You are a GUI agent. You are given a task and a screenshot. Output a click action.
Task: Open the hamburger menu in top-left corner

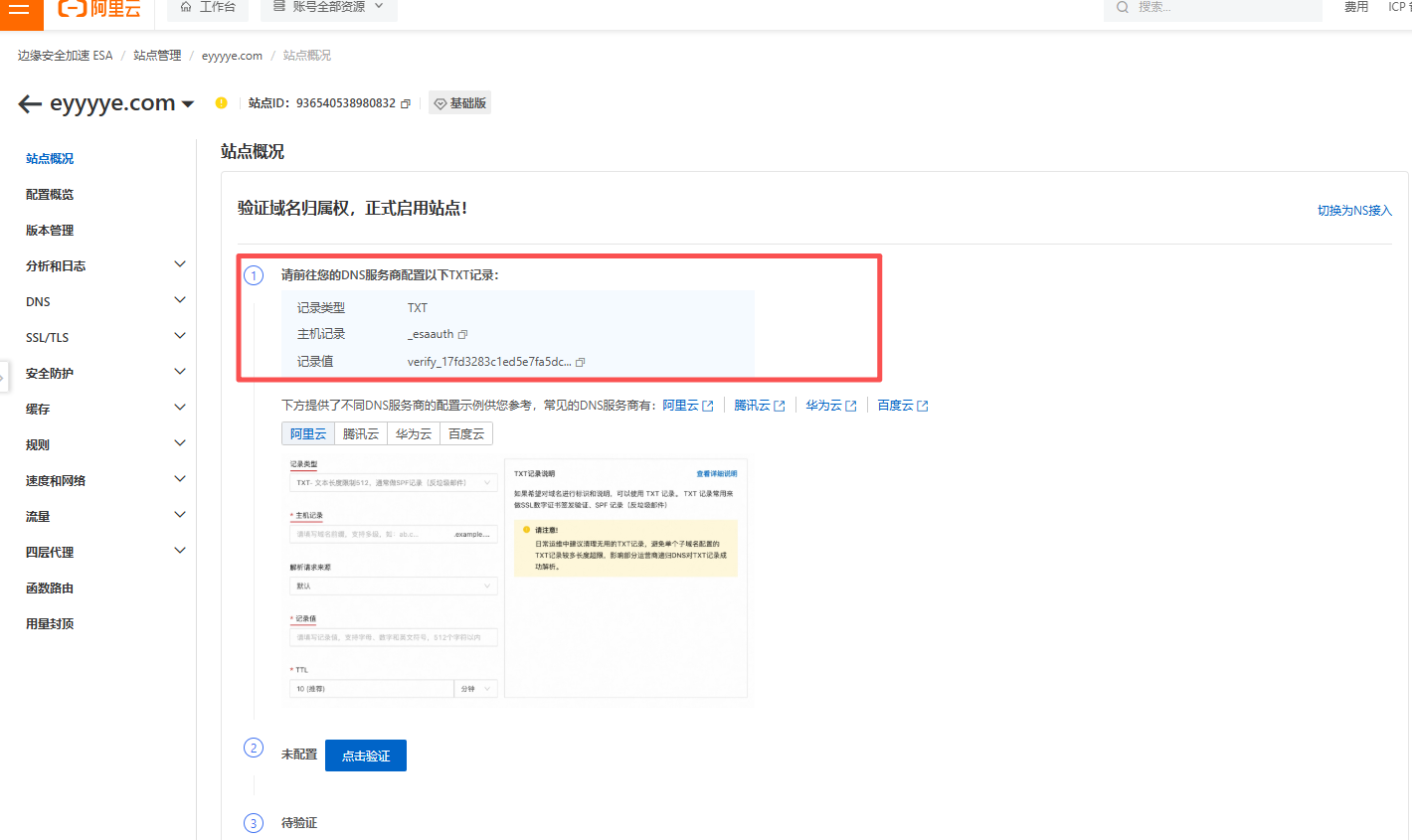(x=19, y=9)
